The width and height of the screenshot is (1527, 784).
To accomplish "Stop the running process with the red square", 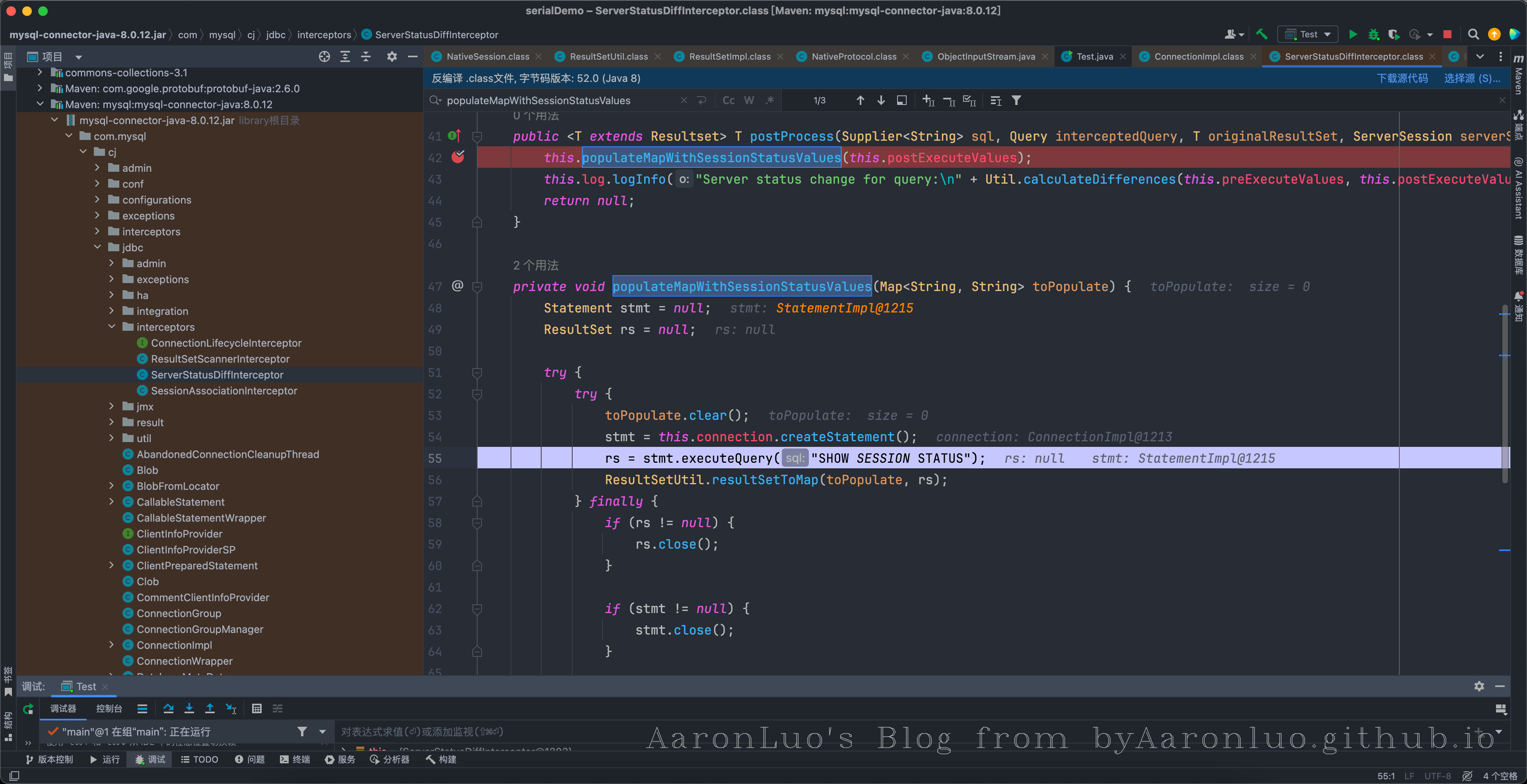I will point(1447,34).
